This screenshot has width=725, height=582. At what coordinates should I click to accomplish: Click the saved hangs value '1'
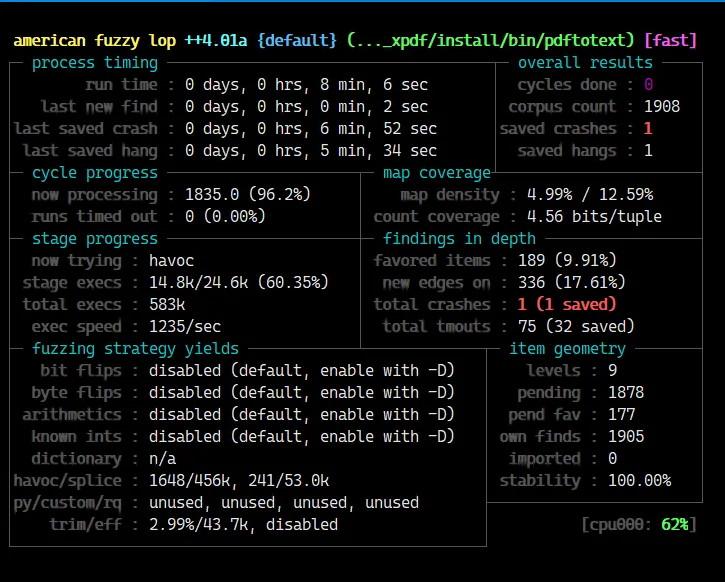[x=648, y=151]
